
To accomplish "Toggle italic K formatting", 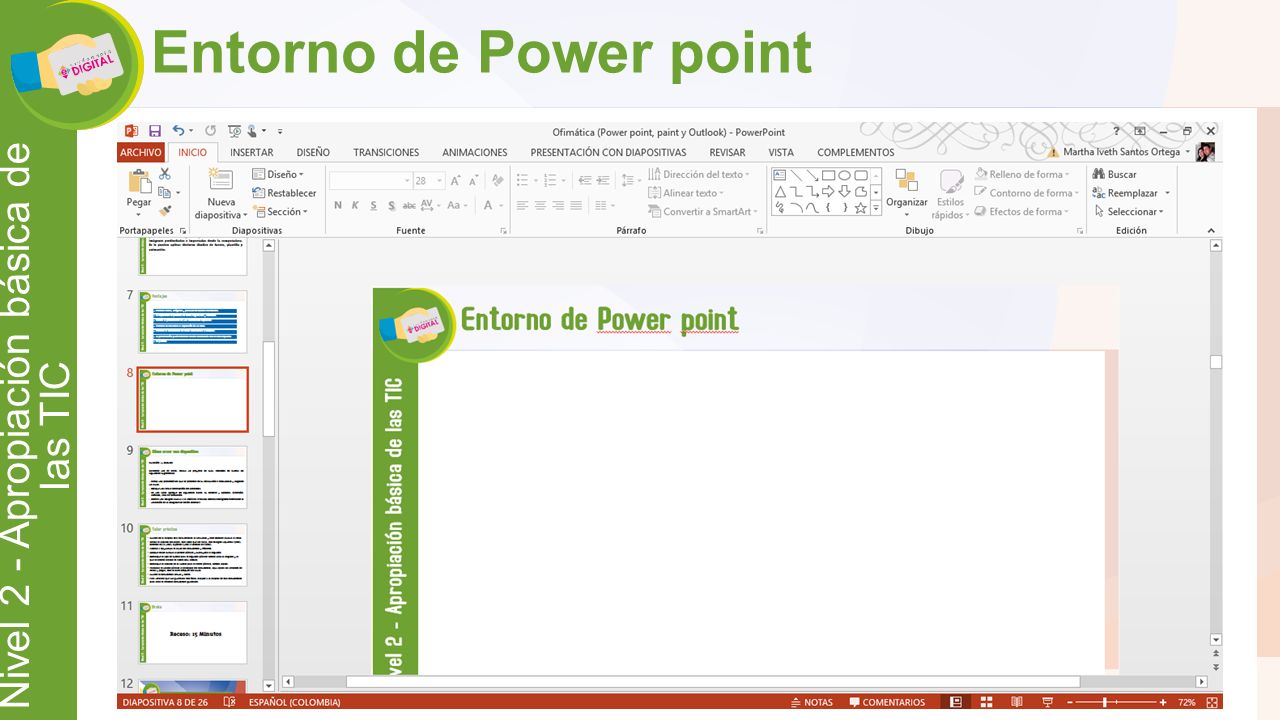I will (x=356, y=206).
